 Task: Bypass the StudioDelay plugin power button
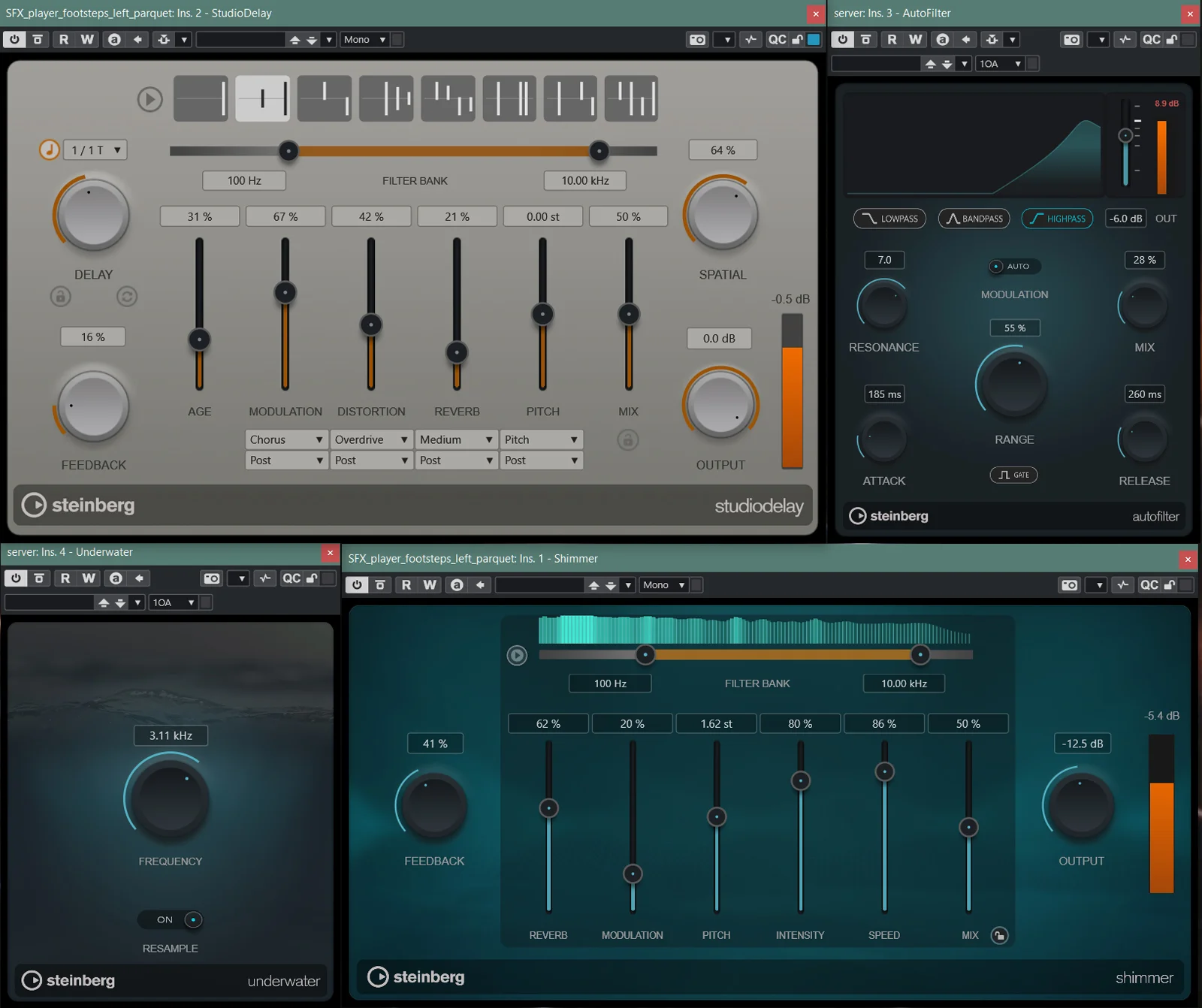click(14, 40)
